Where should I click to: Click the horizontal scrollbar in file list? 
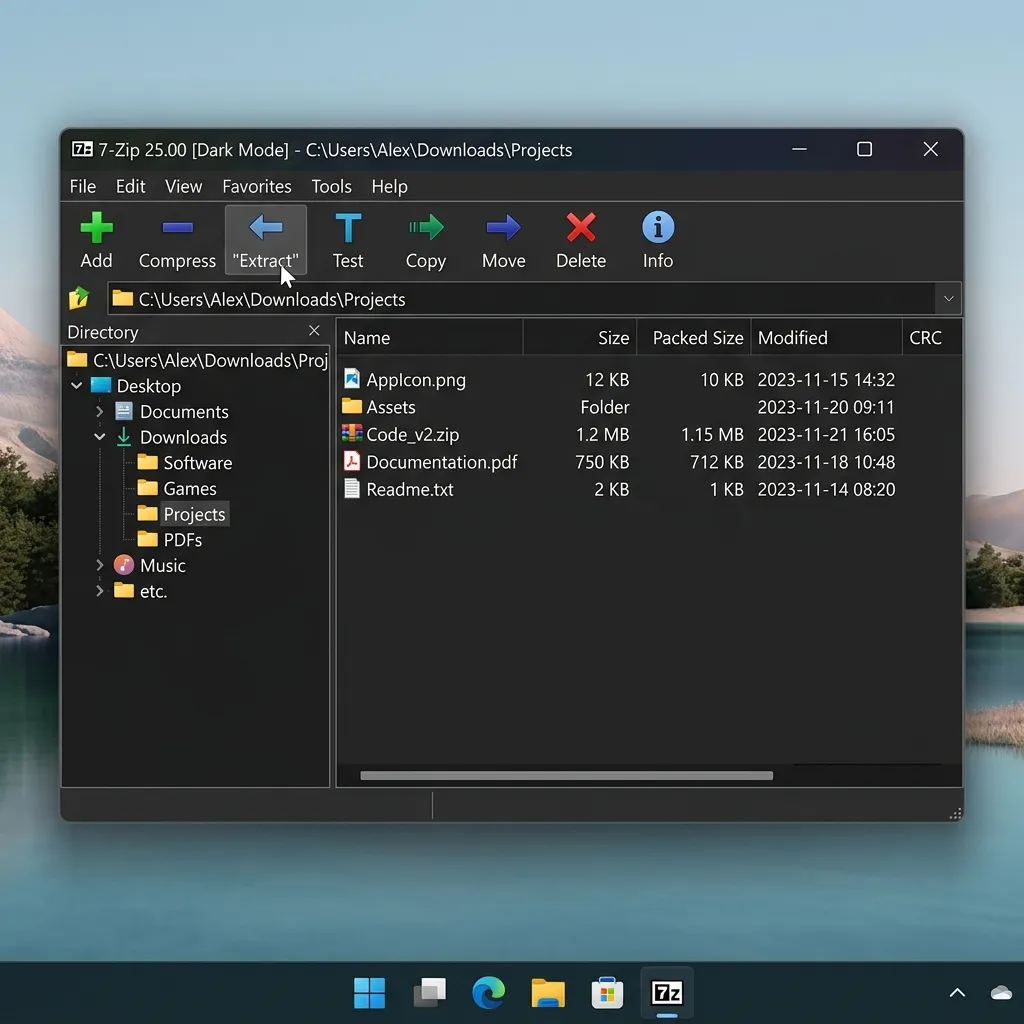566,775
